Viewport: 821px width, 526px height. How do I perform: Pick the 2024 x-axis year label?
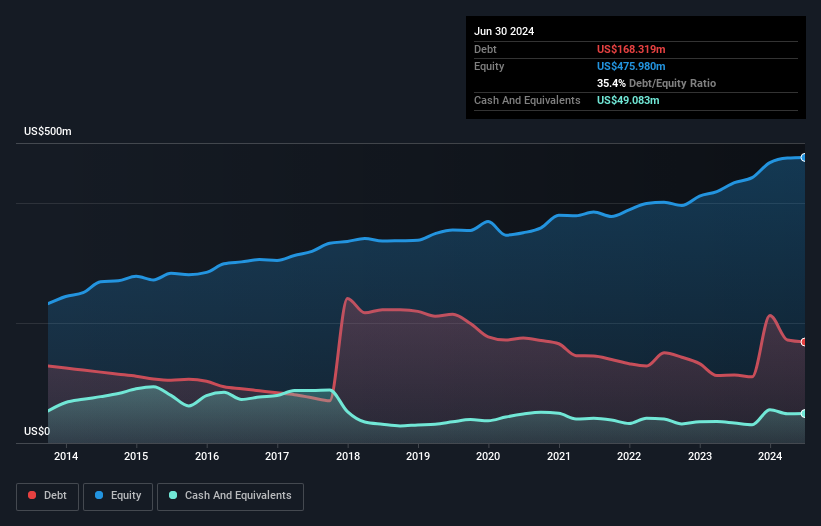click(770, 457)
